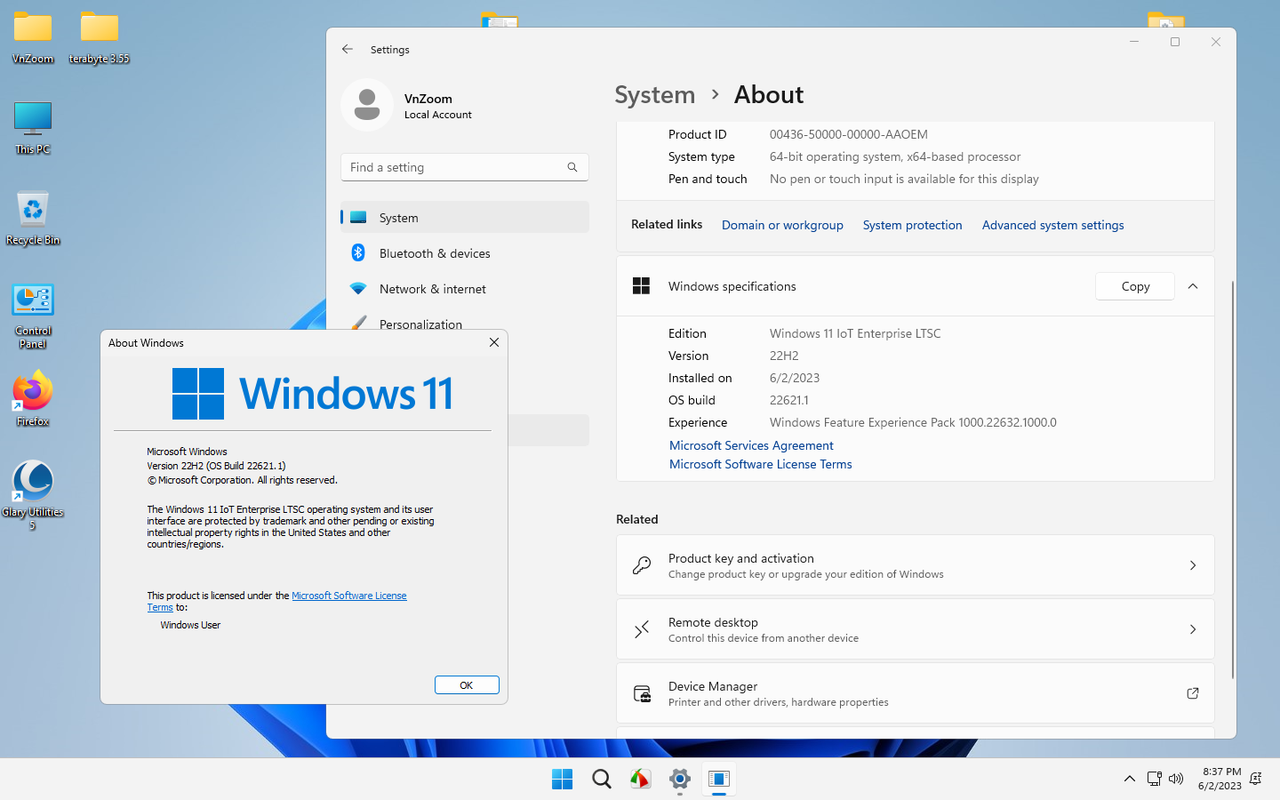This screenshot has height=800, width=1280.
Task: Open System protection link
Action: pos(912,225)
